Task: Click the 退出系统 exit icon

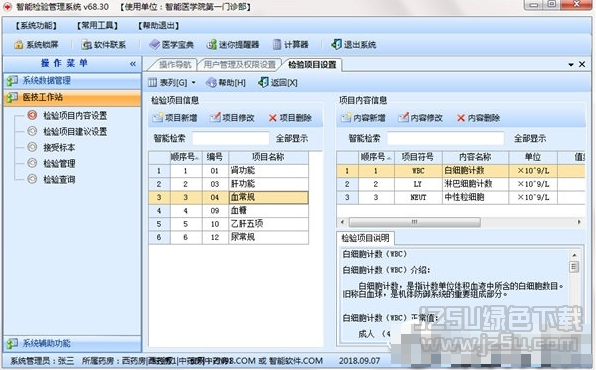Action: tap(336, 44)
